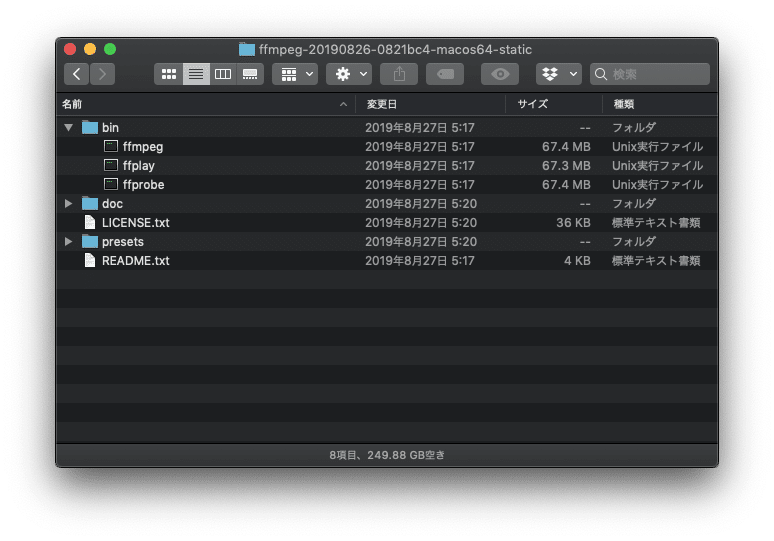This screenshot has height=541, width=774.
Task: Click the 標準テキスト書類 type of README.txt
Action: (656, 261)
